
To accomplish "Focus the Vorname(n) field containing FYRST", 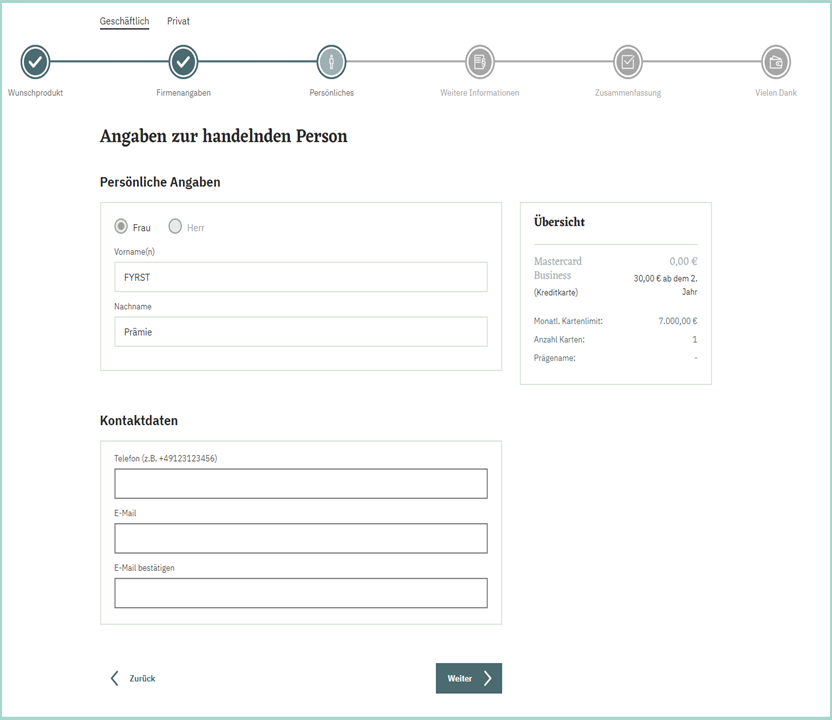I will (x=300, y=277).
